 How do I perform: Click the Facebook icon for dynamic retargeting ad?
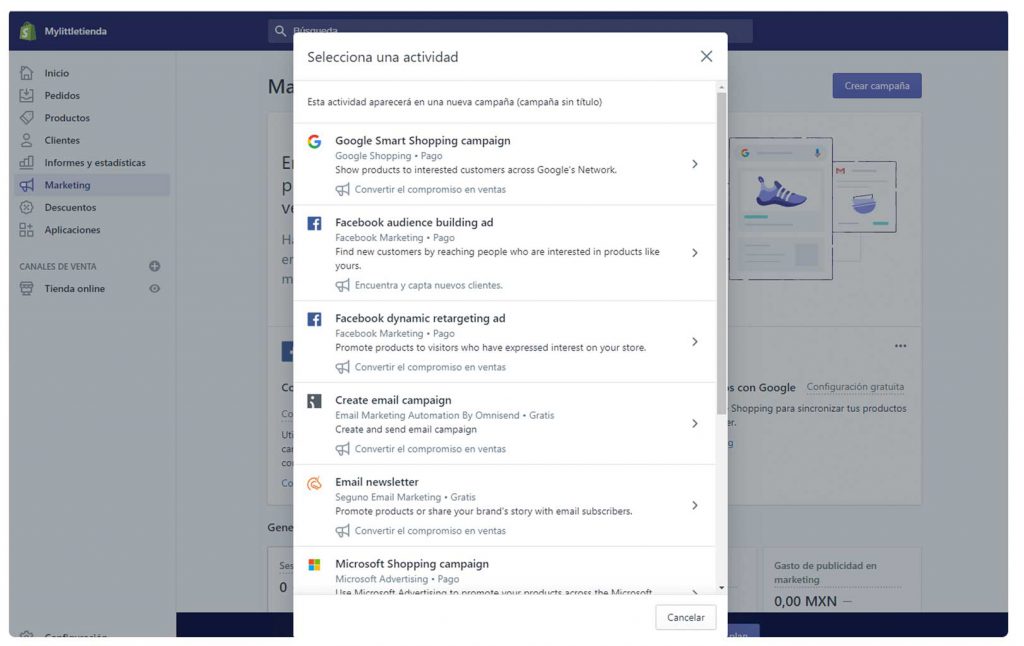tap(314, 319)
